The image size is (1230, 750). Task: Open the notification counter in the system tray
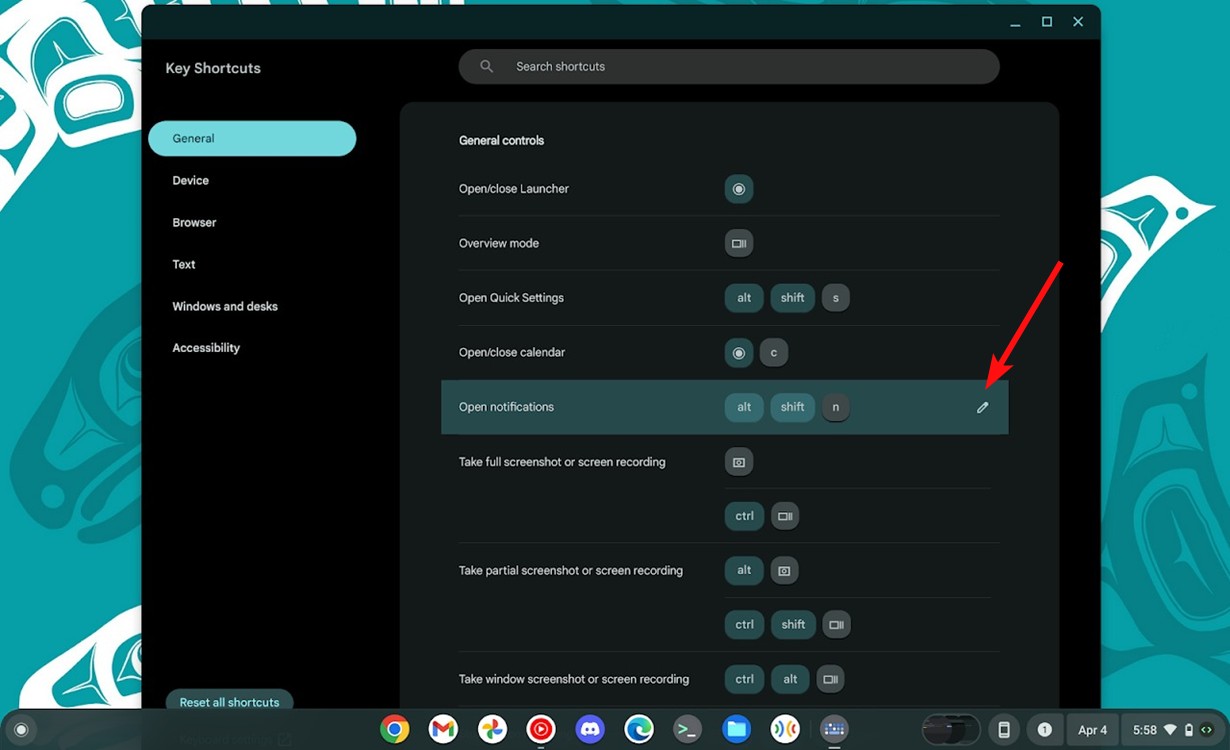1045,730
